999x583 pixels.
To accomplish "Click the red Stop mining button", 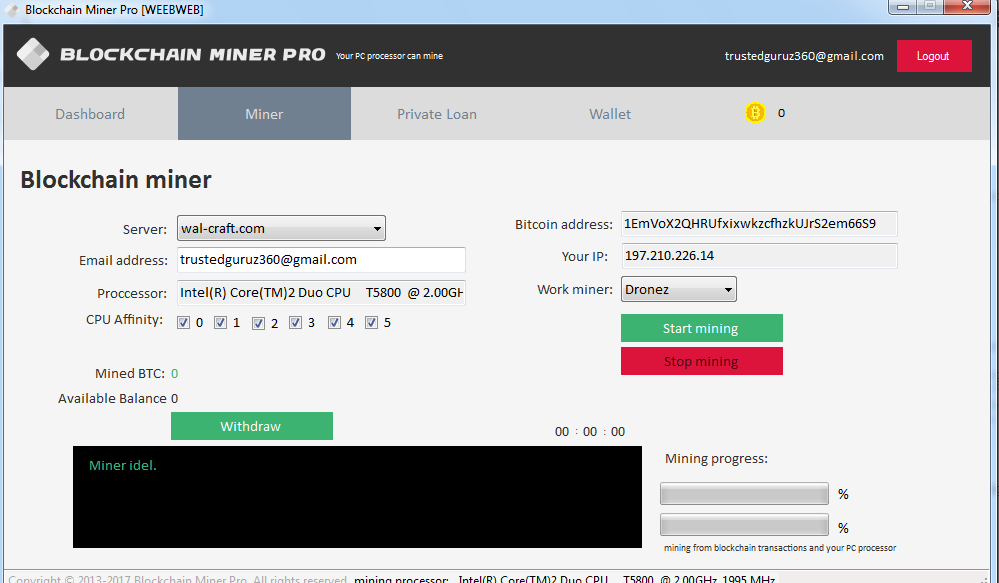I will tap(701, 361).
